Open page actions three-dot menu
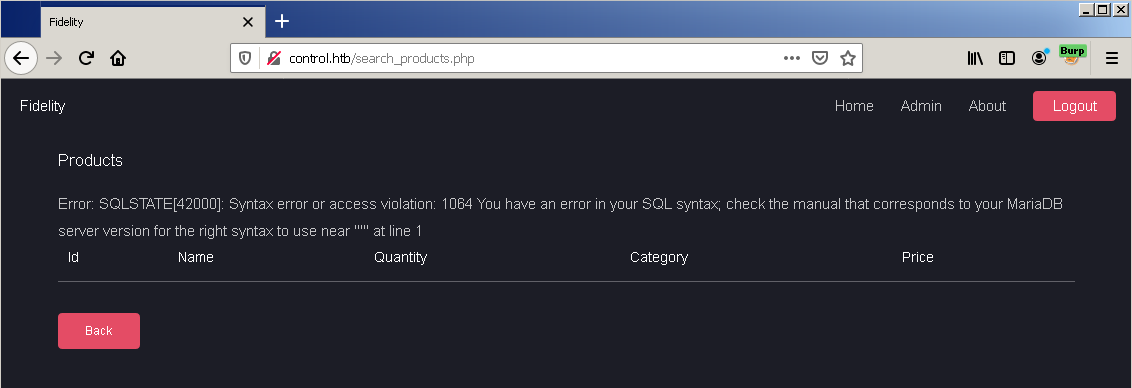The image size is (1132, 388). tap(792, 59)
